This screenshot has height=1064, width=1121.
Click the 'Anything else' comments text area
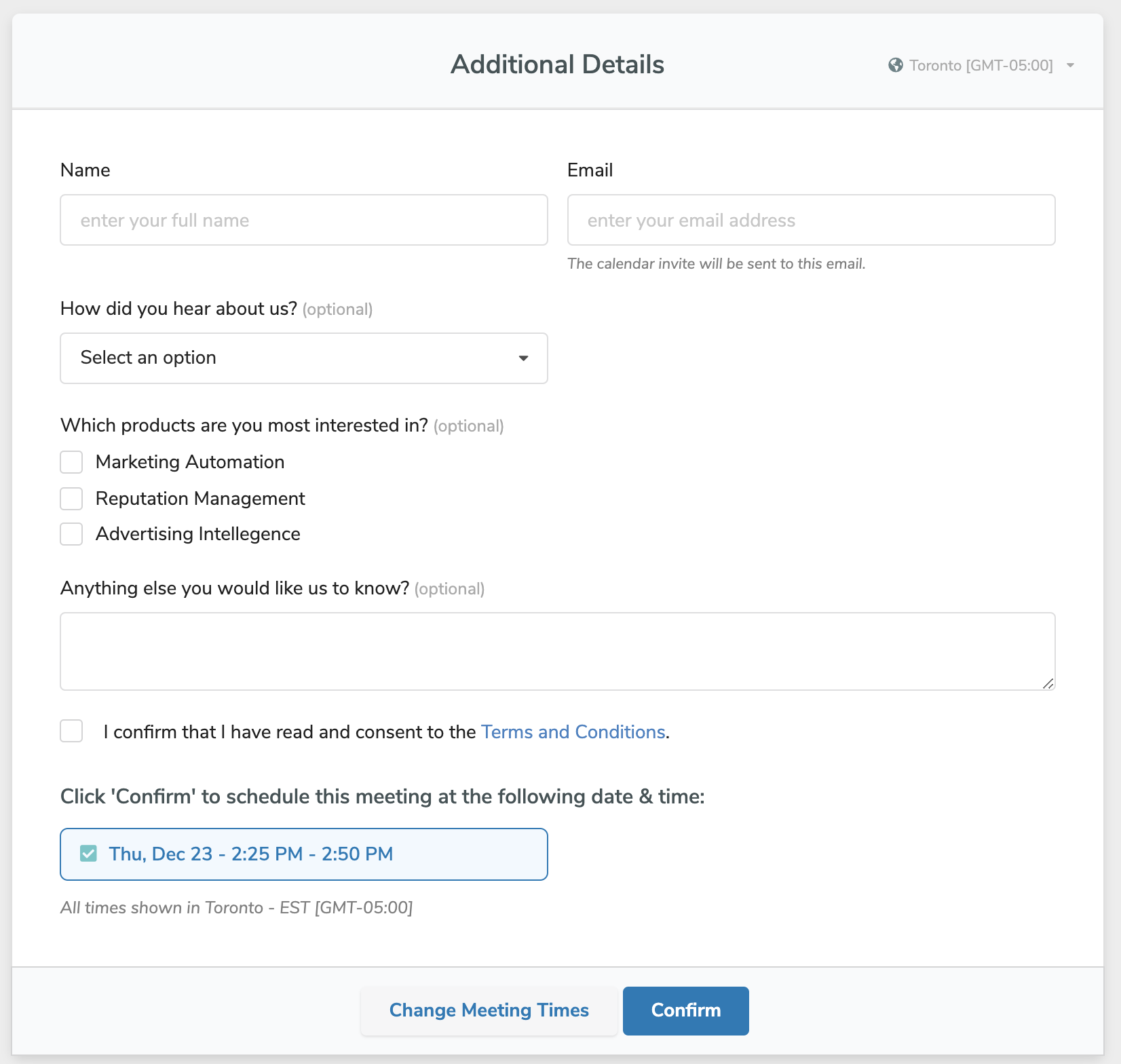556,651
